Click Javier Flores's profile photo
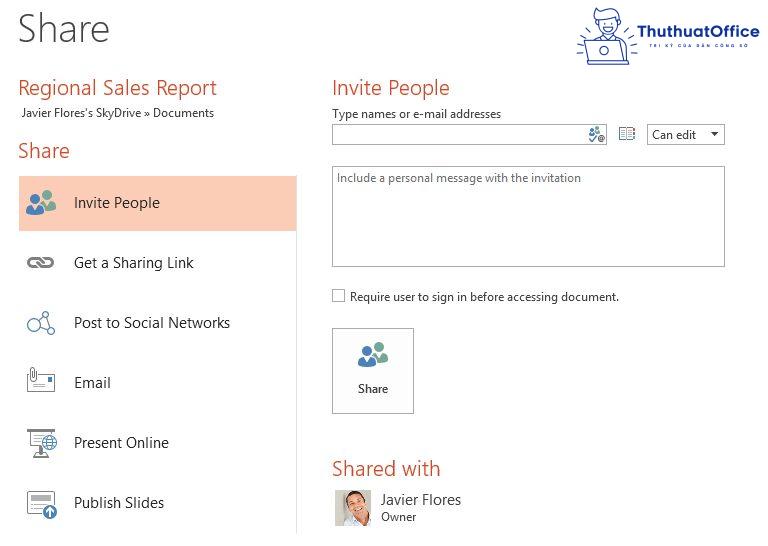 (353, 507)
